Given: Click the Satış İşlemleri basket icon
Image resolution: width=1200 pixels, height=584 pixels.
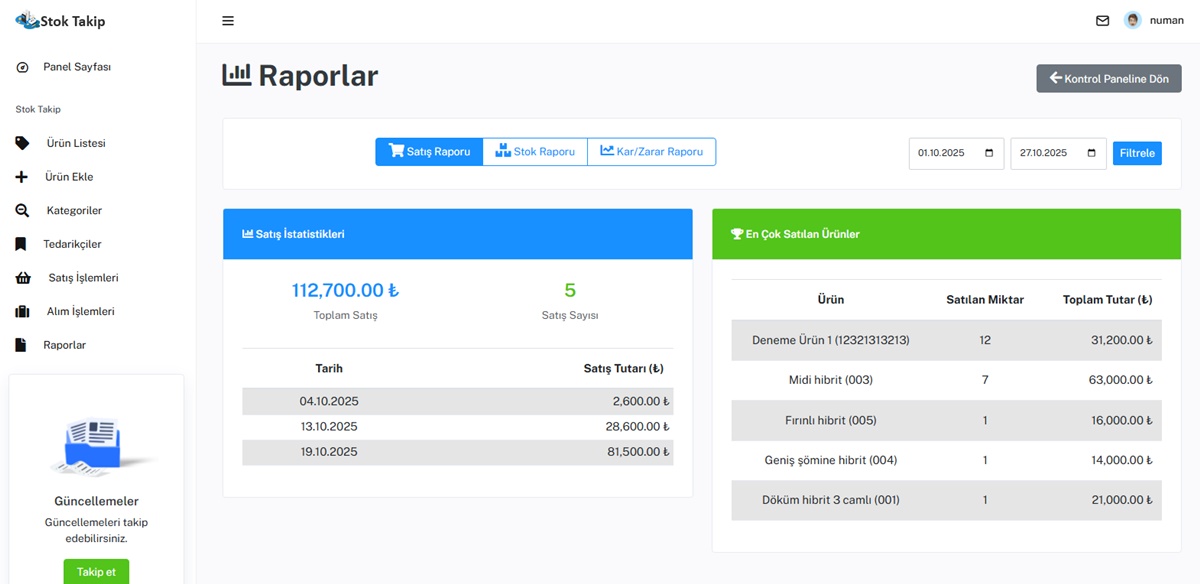Looking at the screenshot, I should [x=23, y=278].
